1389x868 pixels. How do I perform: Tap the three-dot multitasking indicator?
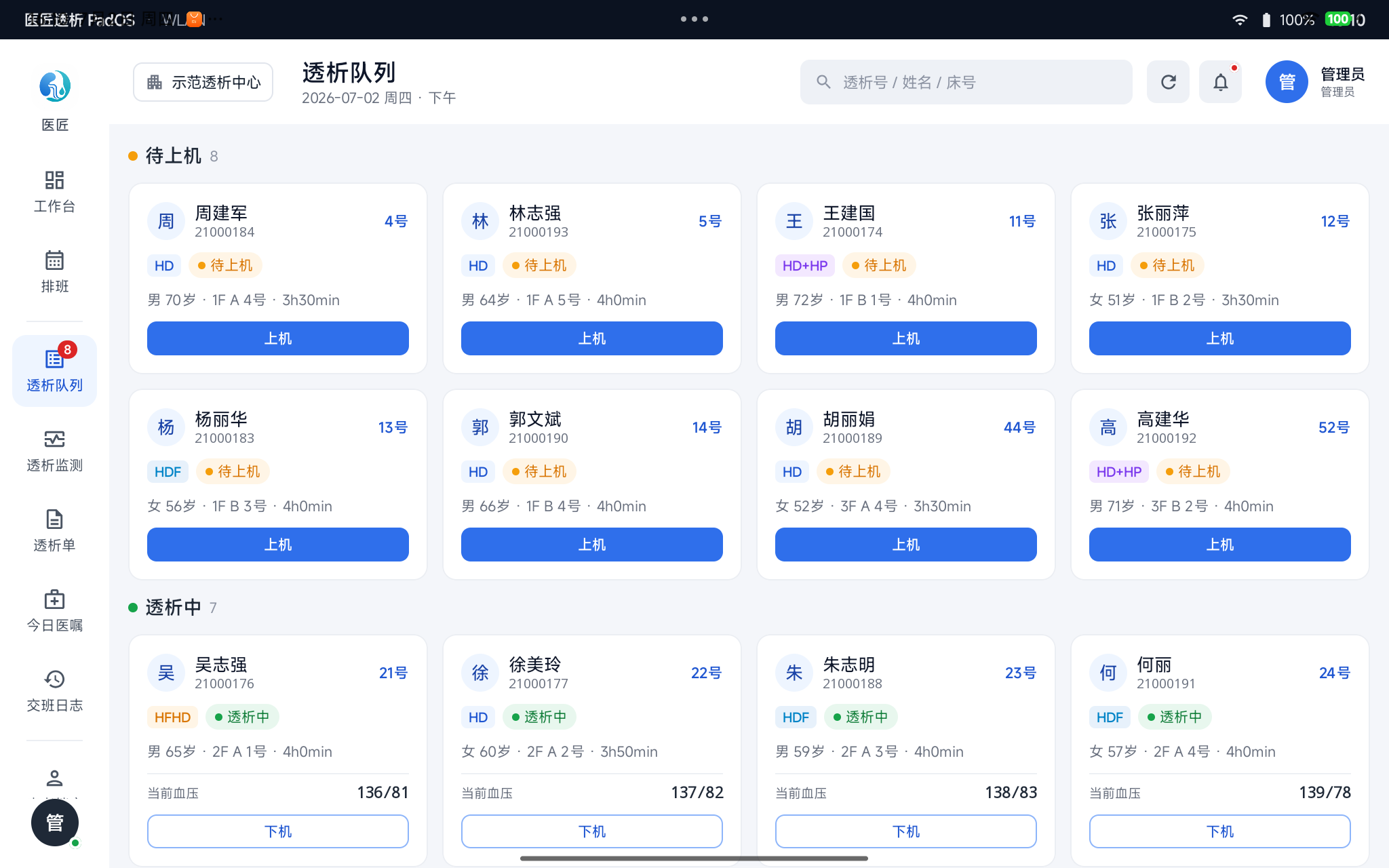pos(694,19)
